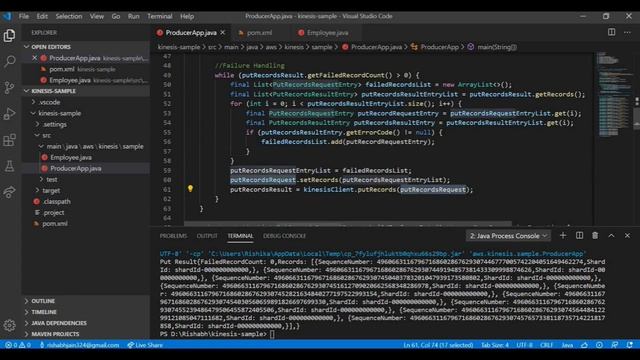
Task: Click the feedback icon in status bar
Action: [x=615, y=345]
